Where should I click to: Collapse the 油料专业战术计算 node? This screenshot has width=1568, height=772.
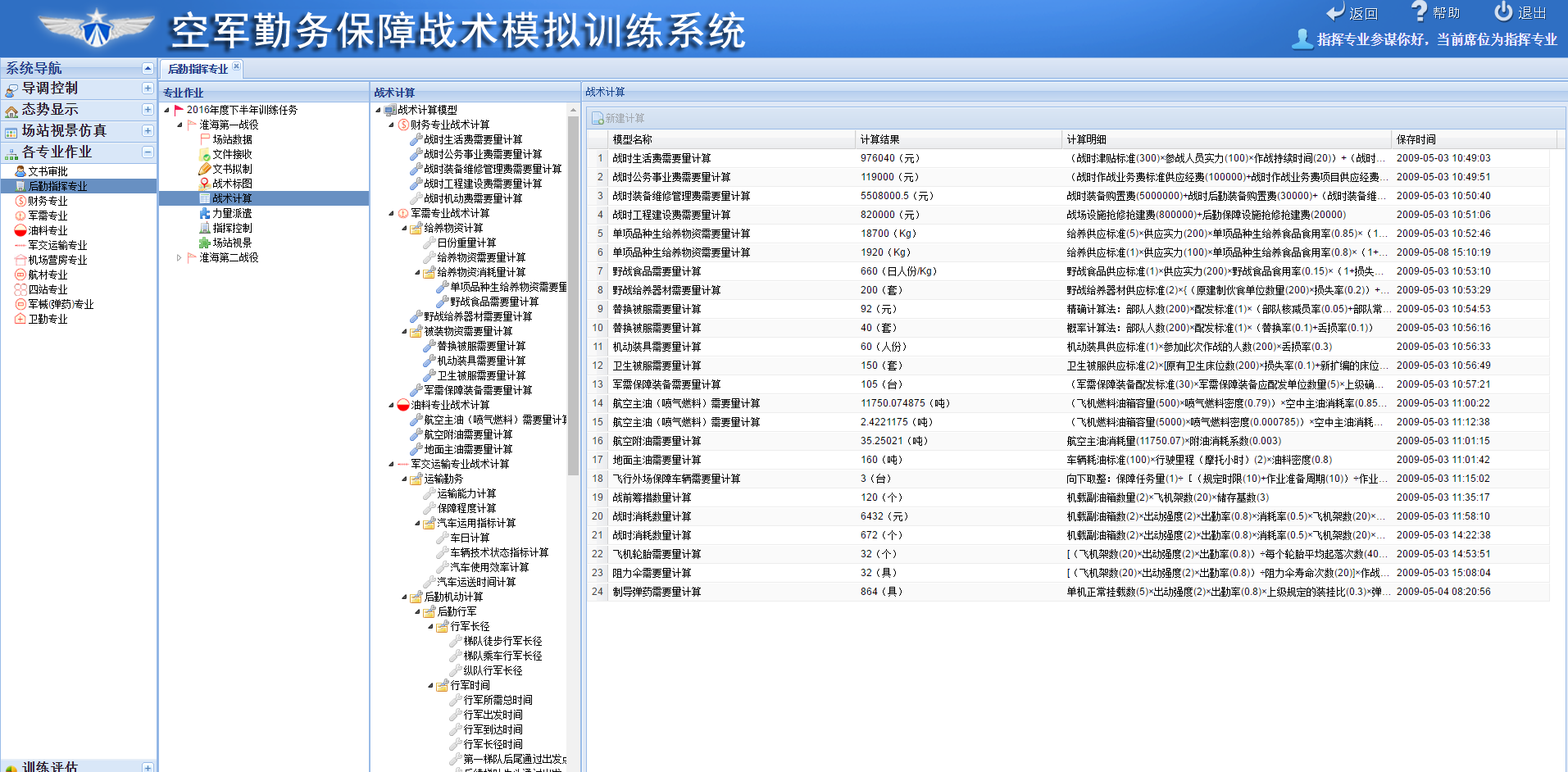coord(391,405)
